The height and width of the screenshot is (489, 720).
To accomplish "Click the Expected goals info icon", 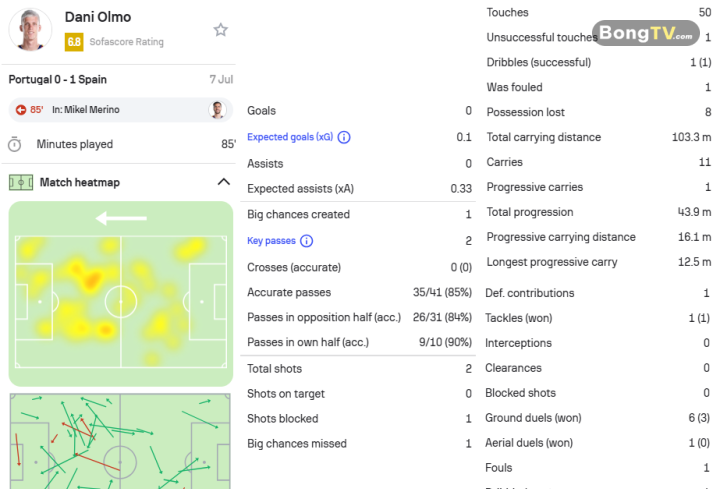I will (344, 137).
